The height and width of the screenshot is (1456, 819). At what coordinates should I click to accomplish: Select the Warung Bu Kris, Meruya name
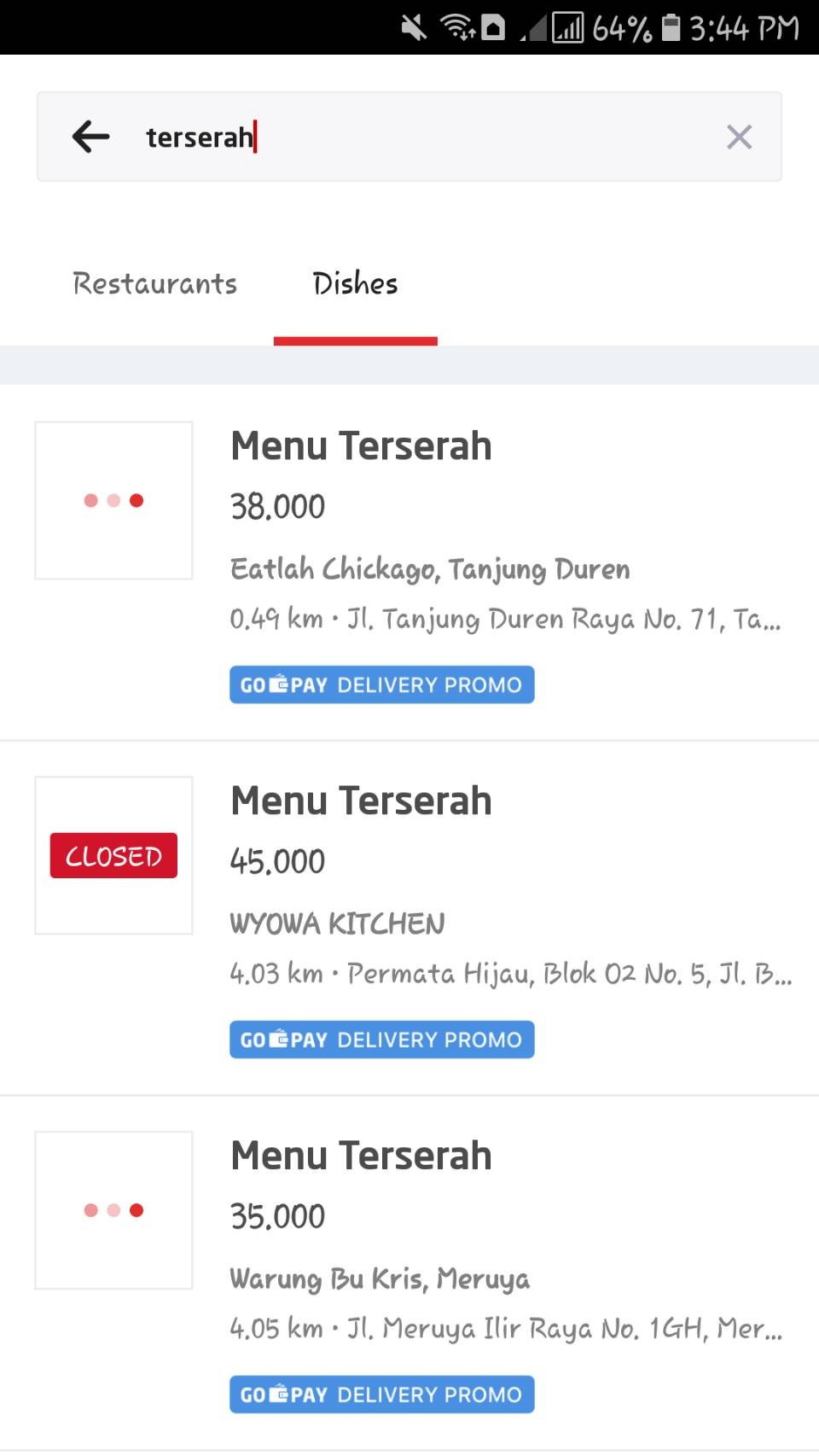click(380, 1278)
